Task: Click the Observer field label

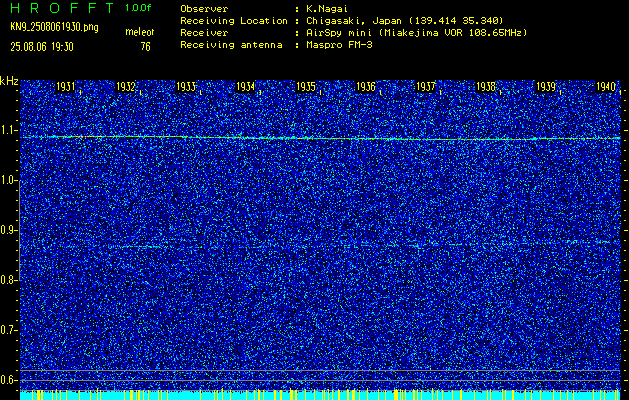Action: point(204,8)
